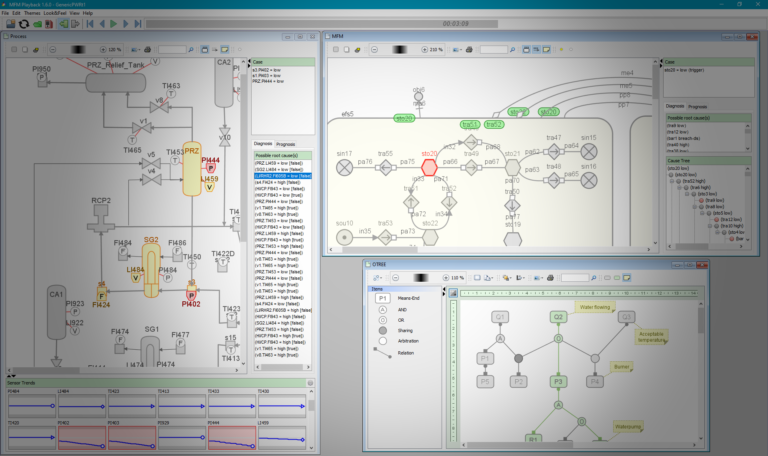Screen dimensions: 768x456
Task: Open the page layout dropdown in OTREE toolbar
Action: pos(488,278)
